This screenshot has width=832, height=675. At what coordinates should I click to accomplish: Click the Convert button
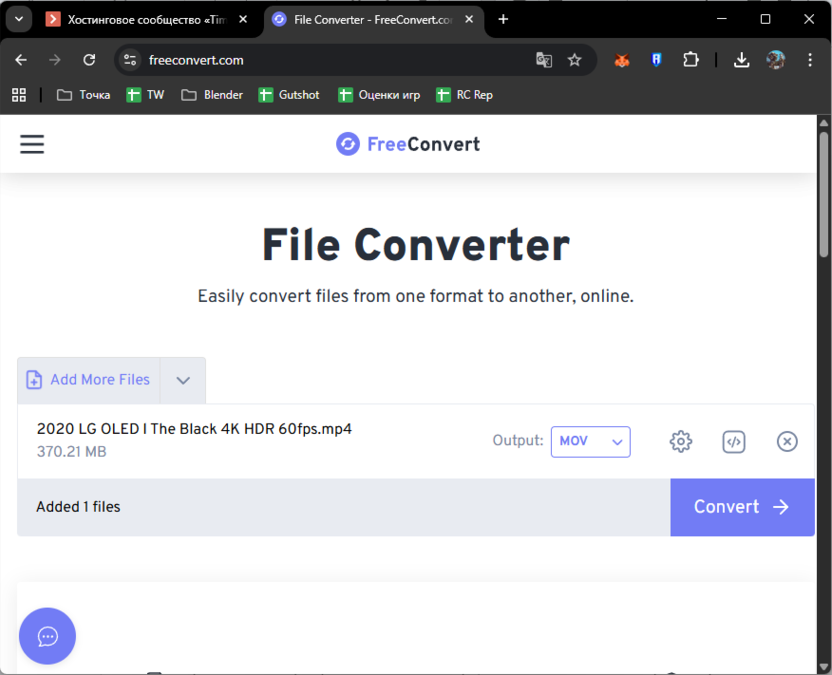click(742, 507)
